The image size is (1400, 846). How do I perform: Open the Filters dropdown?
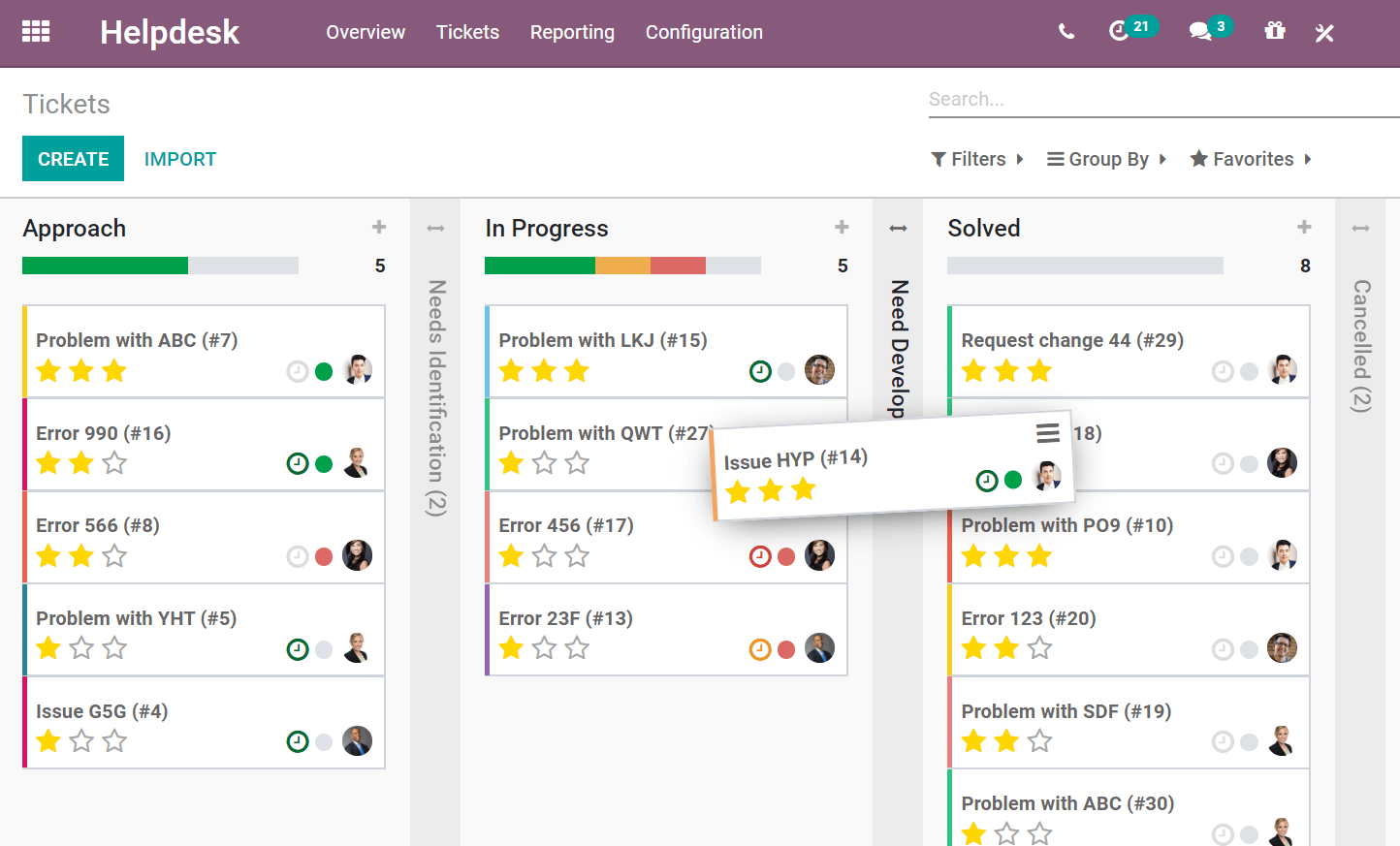tap(977, 159)
